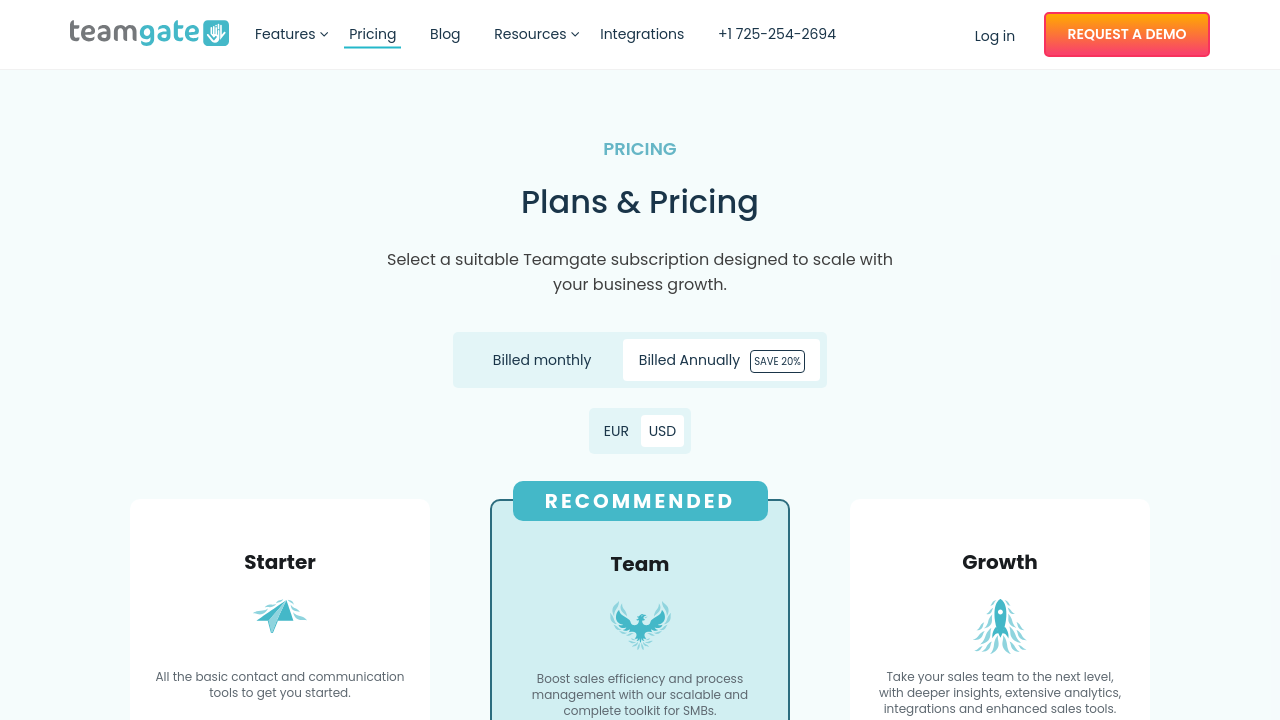Select Billed Annually option
Image resolution: width=1280 pixels, height=720 pixels.
(x=689, y=360)
